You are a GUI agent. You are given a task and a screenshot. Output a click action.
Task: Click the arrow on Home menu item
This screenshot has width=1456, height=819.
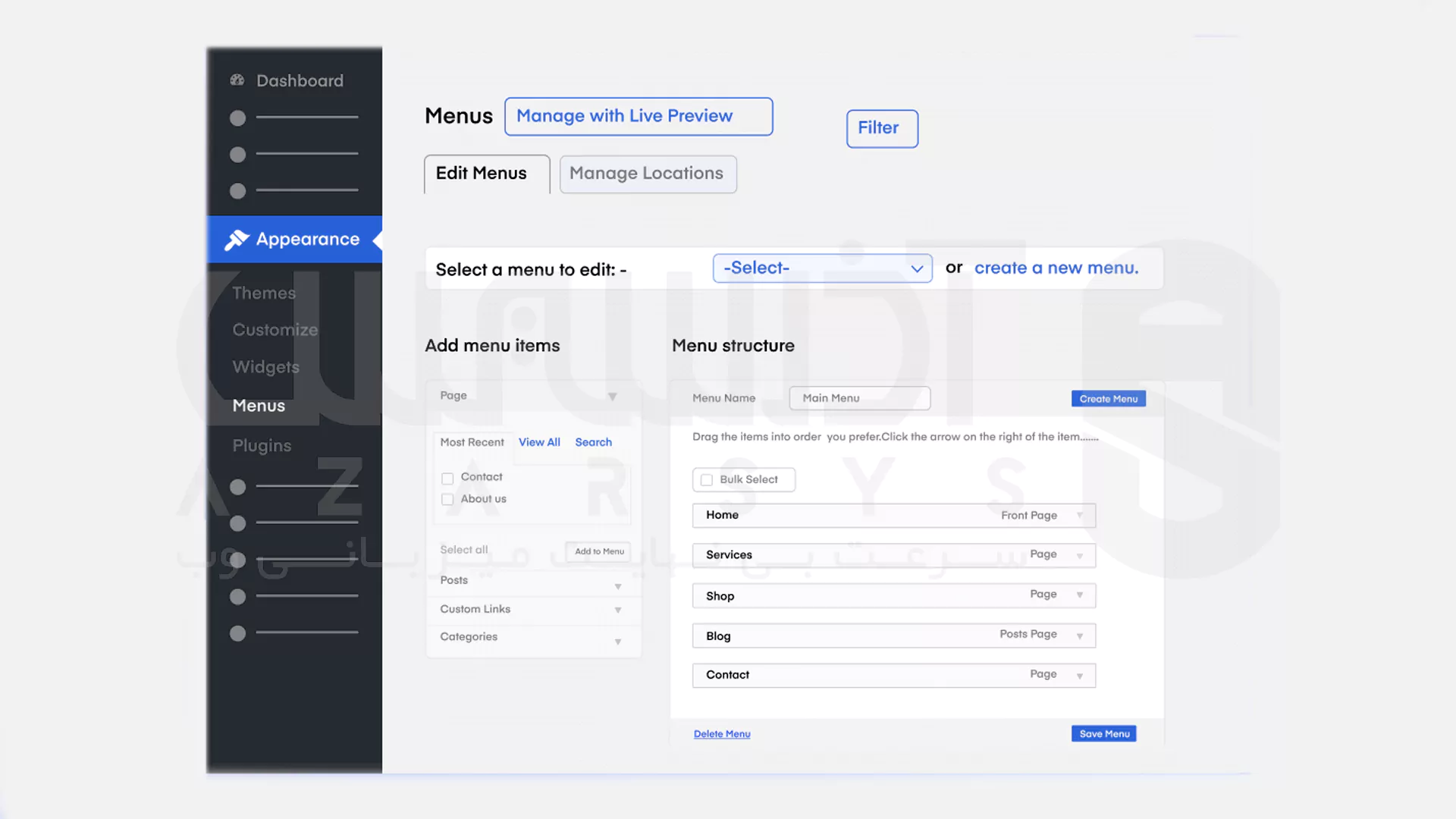click(1079, 516)
